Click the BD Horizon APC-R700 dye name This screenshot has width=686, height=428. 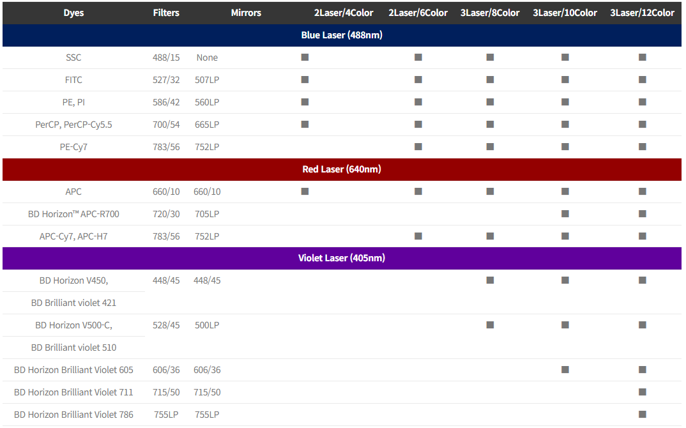74,214
